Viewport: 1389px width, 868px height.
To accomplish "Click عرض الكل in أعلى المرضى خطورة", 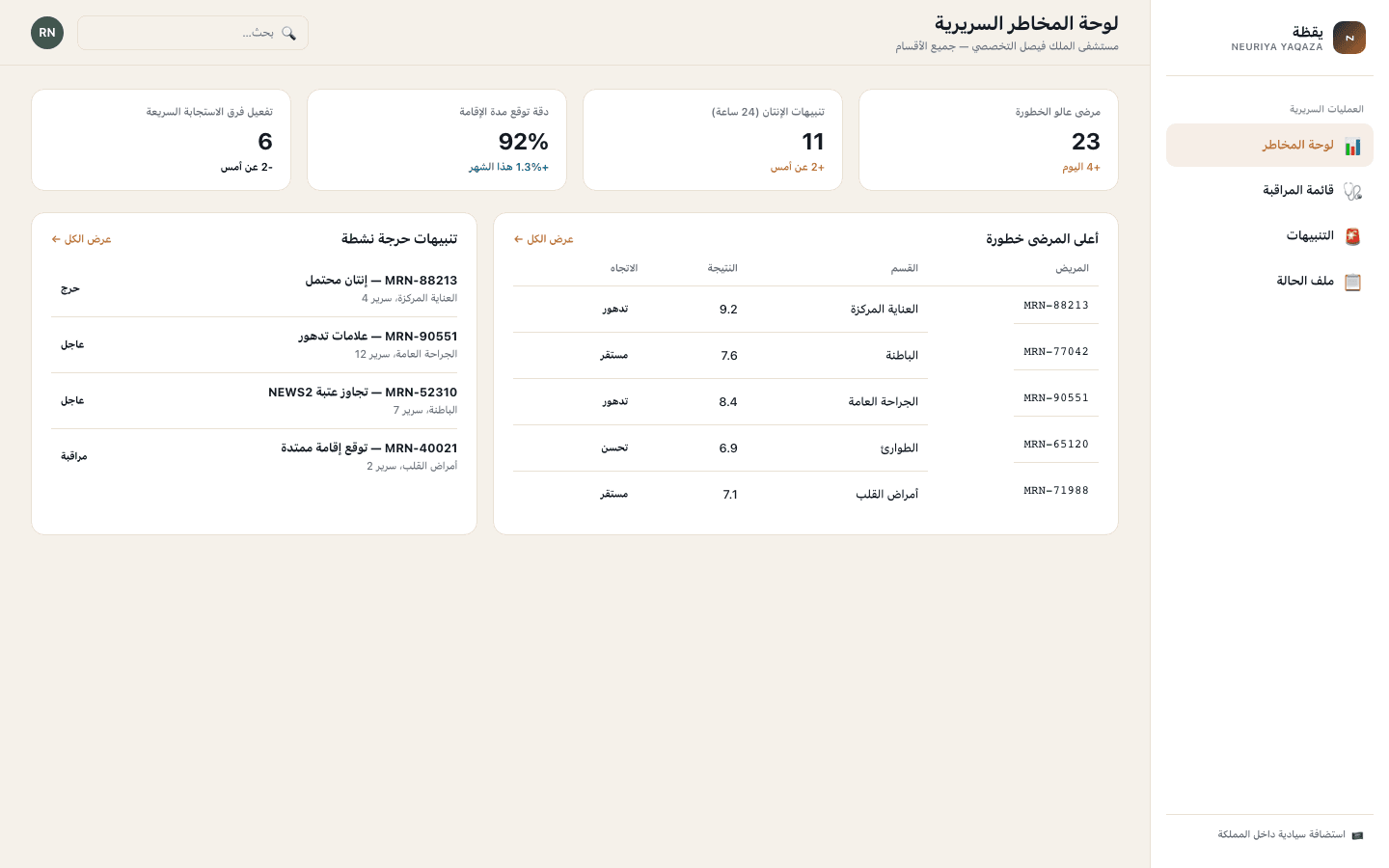I will click(543, 239).
